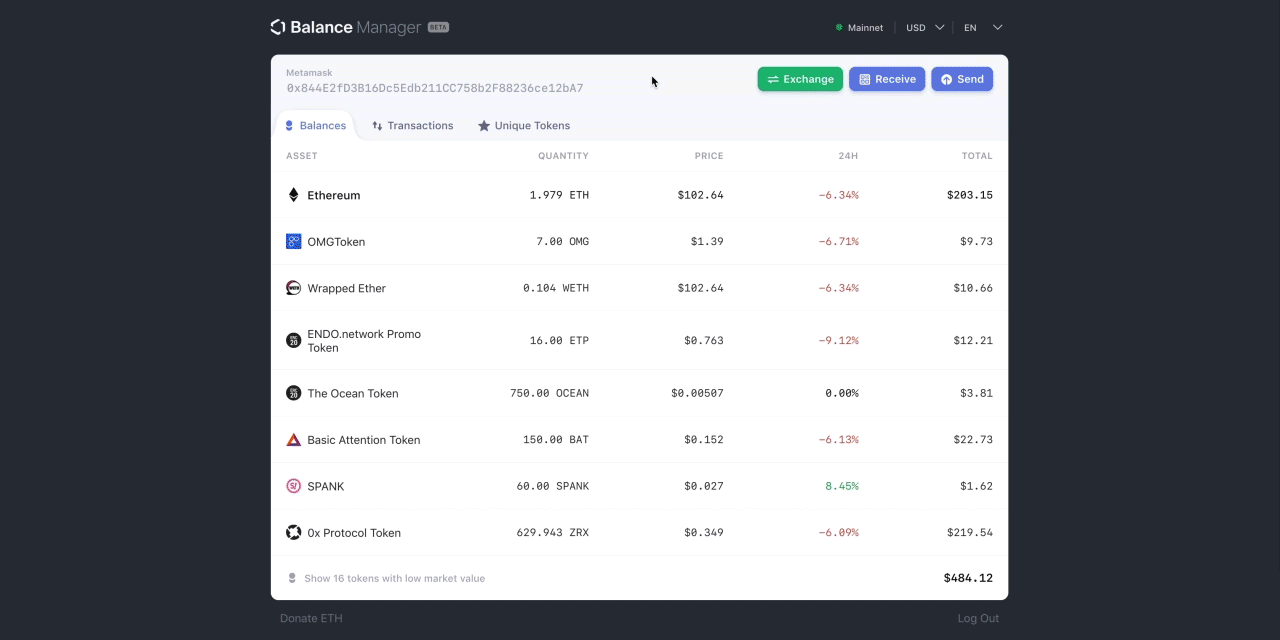Image resolution: width=1280 pixels, height=640 pixels.
Task: Click the Basic Attention Token triangle icon
Action: tap(293, 440)
